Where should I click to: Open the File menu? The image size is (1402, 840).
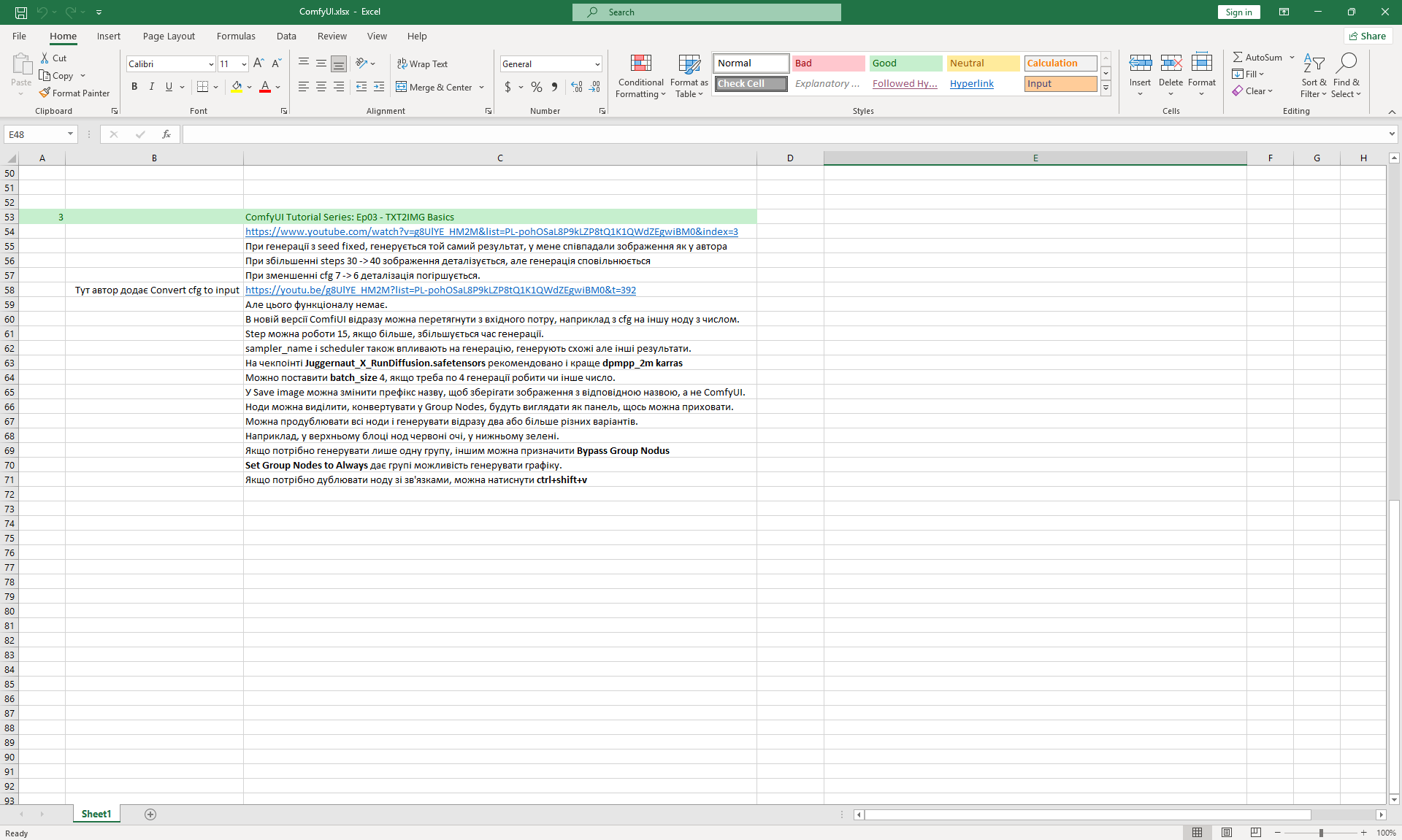(x=20, y=36)
